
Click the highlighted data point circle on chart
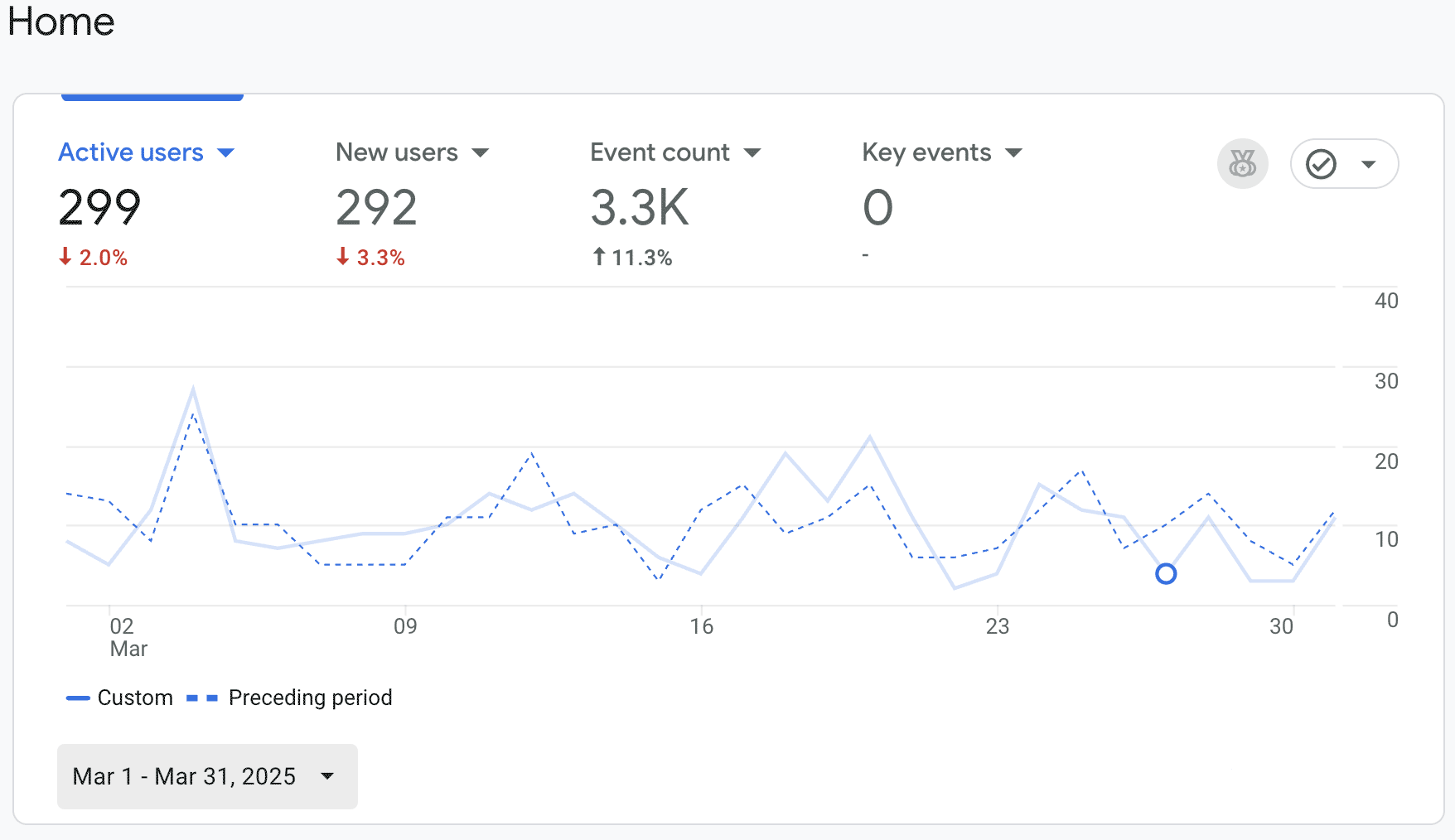1166,573
